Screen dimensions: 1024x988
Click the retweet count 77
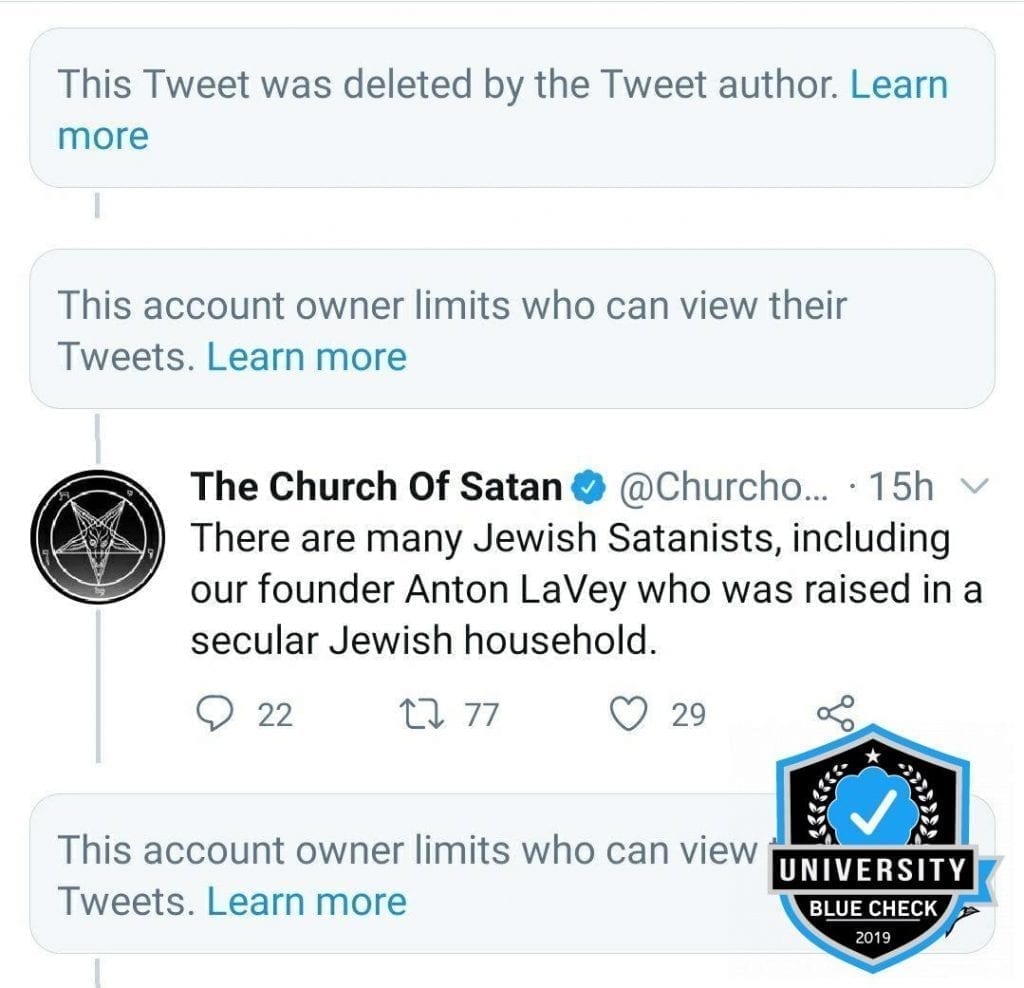(482, 714)
